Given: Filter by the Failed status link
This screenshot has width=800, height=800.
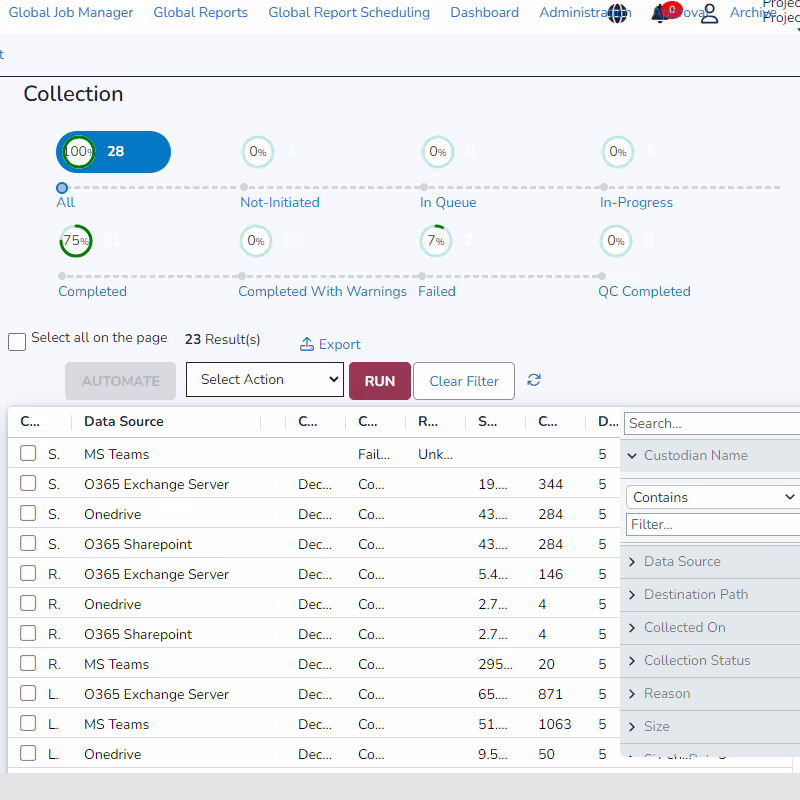Looking at the screenshot, I should [x=437, y=291].
